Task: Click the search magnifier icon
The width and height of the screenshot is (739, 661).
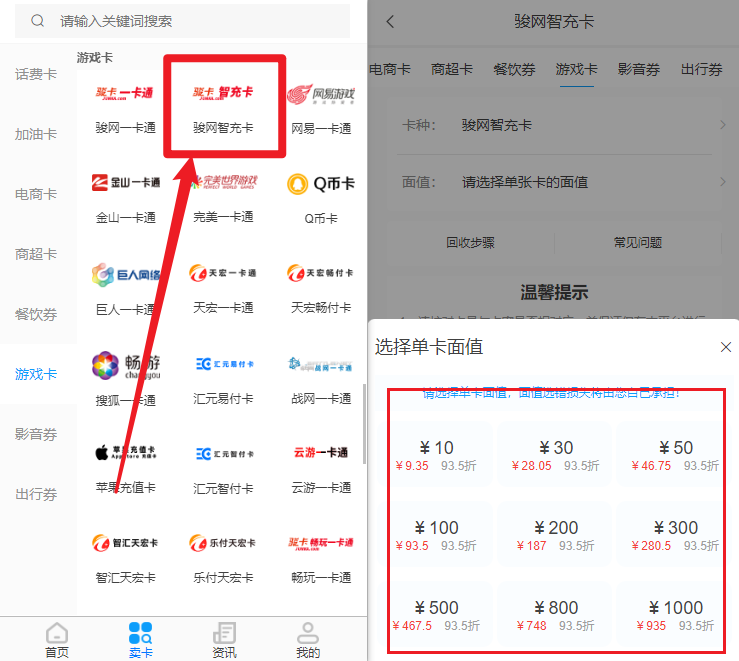Action: (37, 21)
